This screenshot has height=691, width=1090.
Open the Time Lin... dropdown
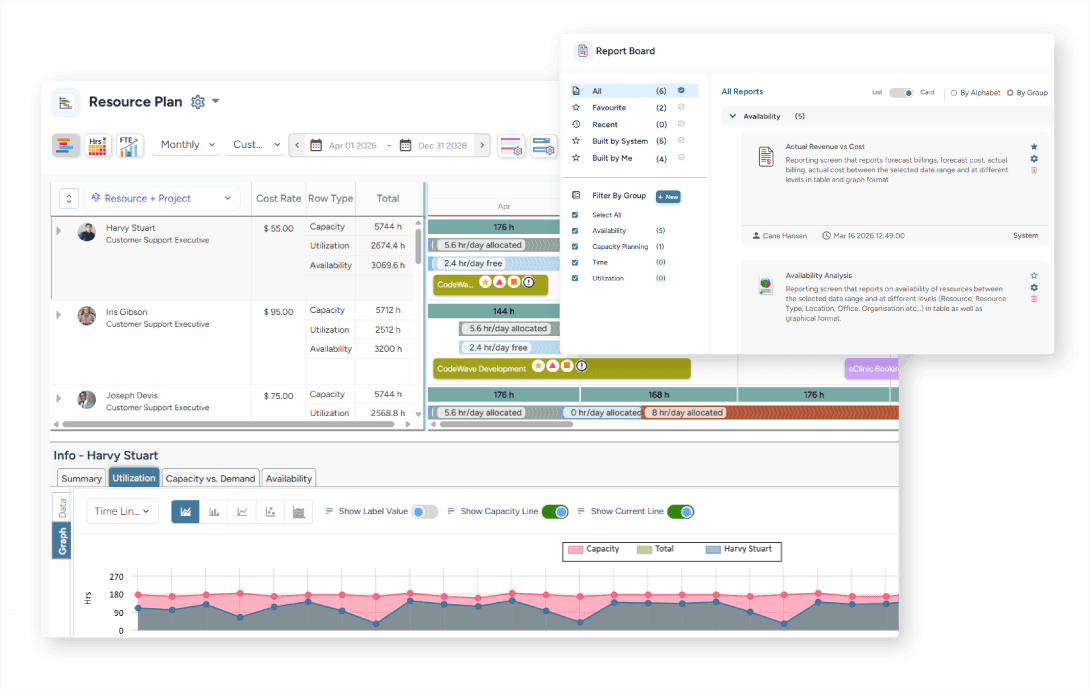[122, 511]
